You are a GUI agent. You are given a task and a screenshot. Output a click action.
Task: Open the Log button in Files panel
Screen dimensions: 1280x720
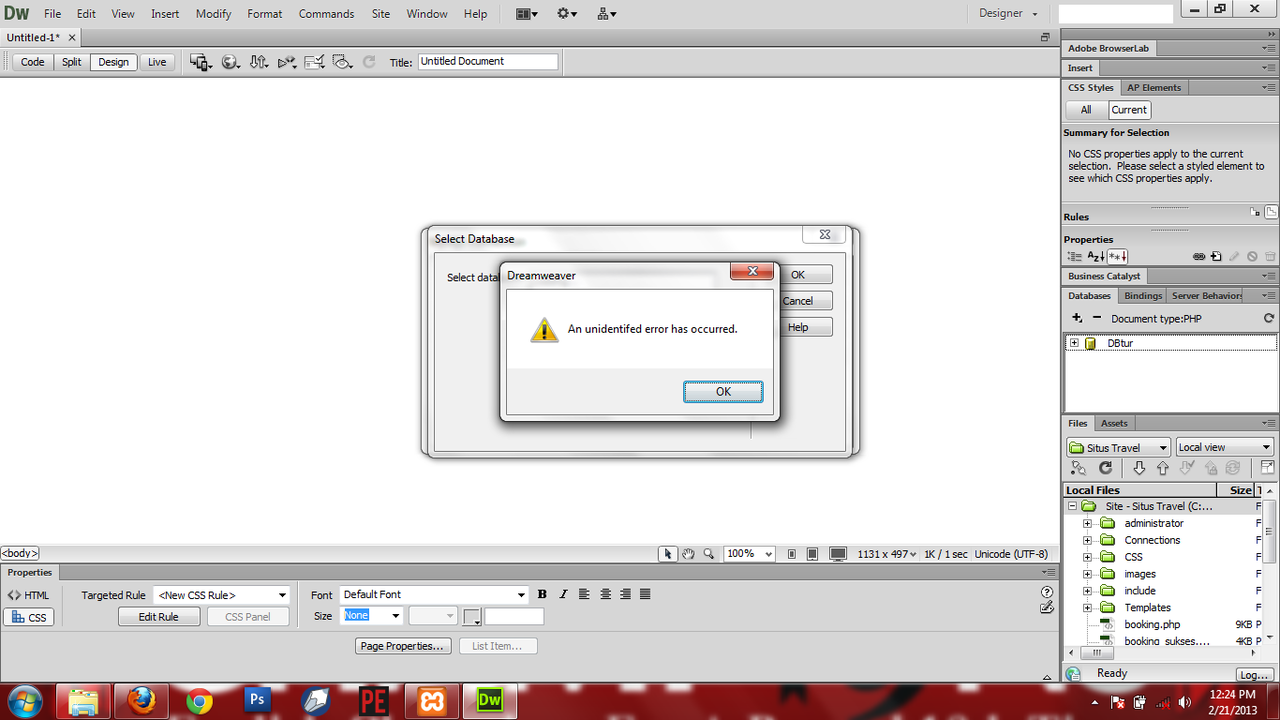tap(1254, 675)
